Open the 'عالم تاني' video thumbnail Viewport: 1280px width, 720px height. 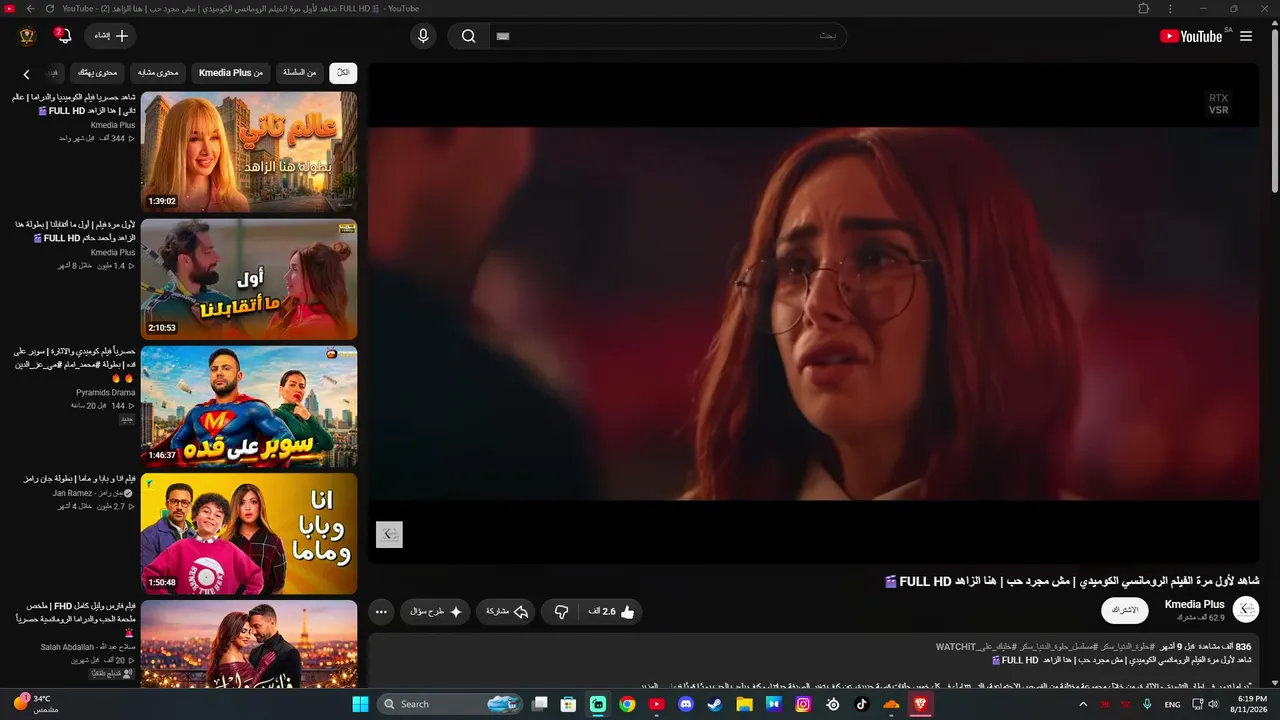tap(249, 152)
